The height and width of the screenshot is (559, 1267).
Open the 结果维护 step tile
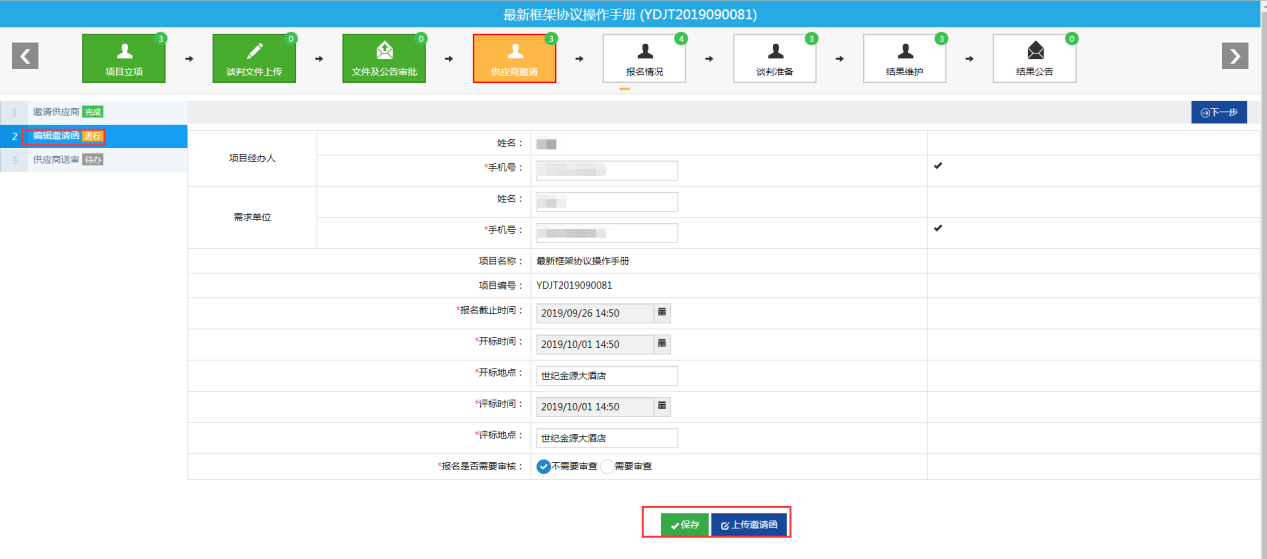[905, 59]
